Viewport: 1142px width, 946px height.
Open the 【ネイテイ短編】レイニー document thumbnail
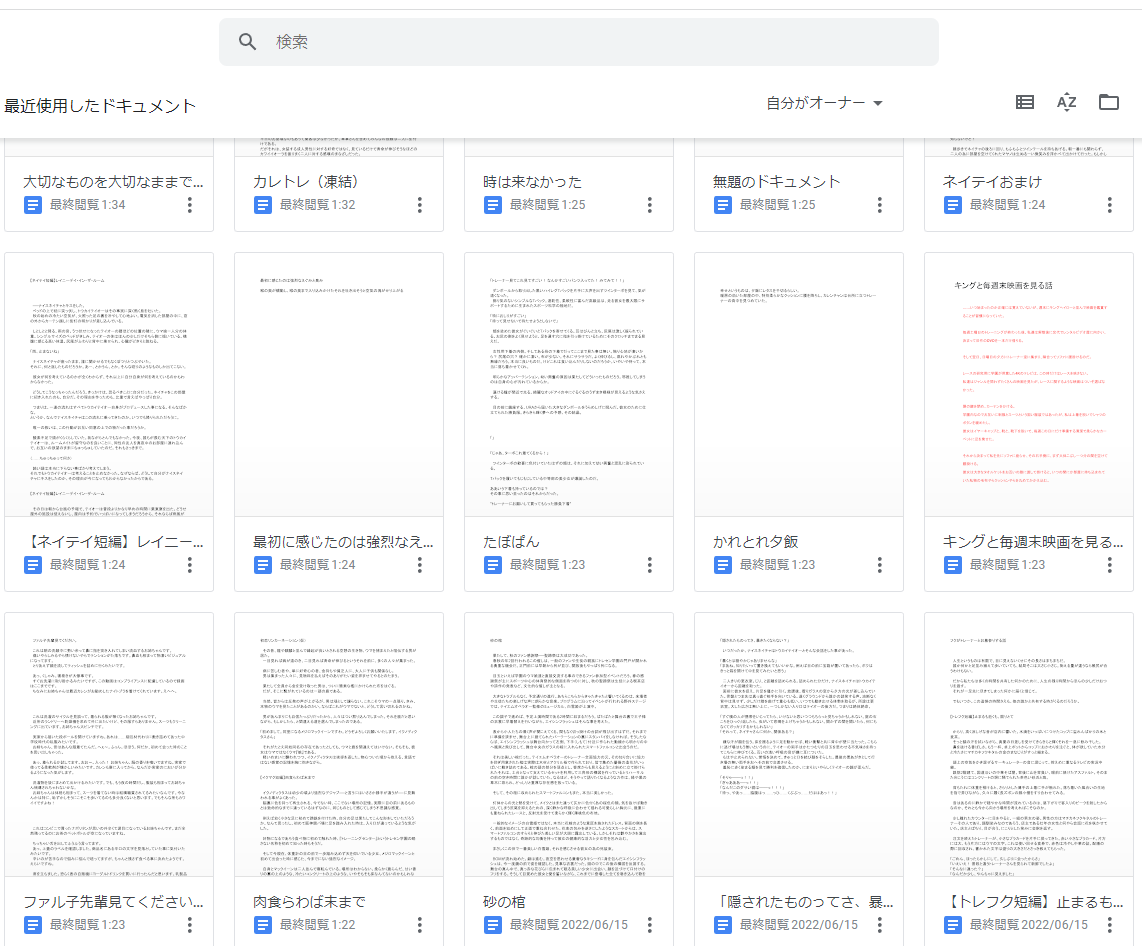coord(109,385)
